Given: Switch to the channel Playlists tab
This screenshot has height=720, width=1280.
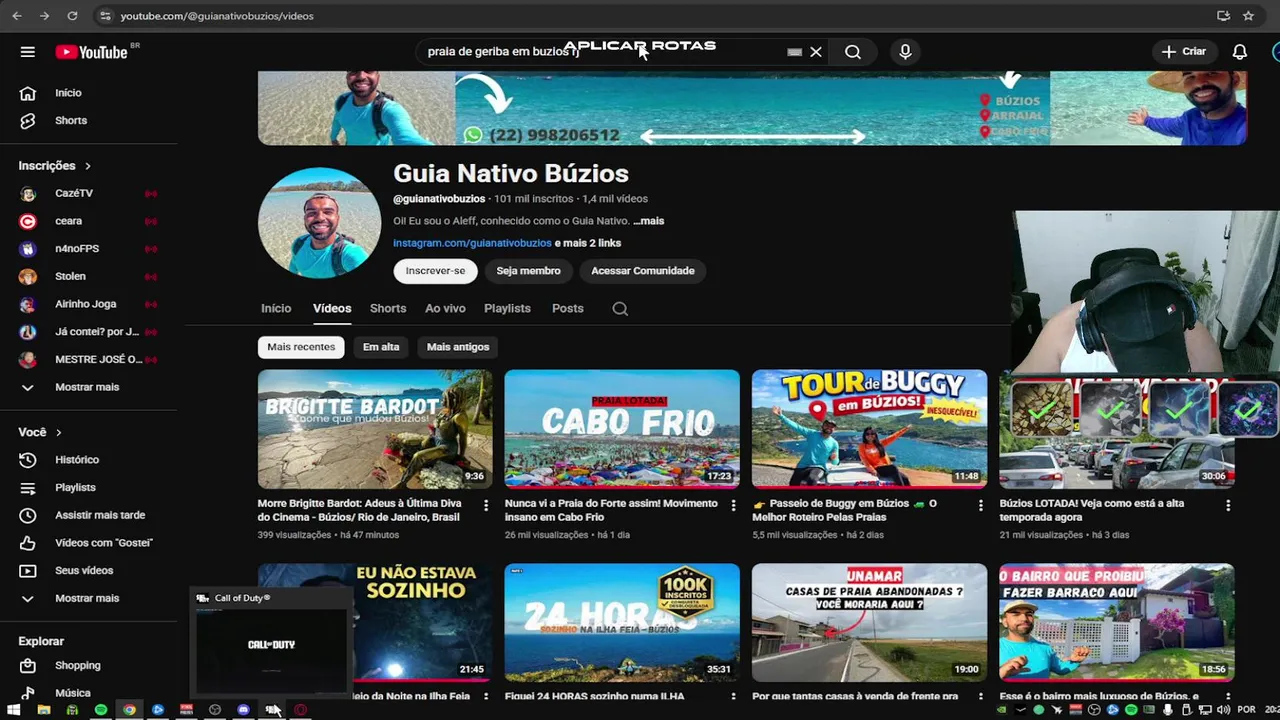Looking at the screenshot, I should tap(507, 309).
